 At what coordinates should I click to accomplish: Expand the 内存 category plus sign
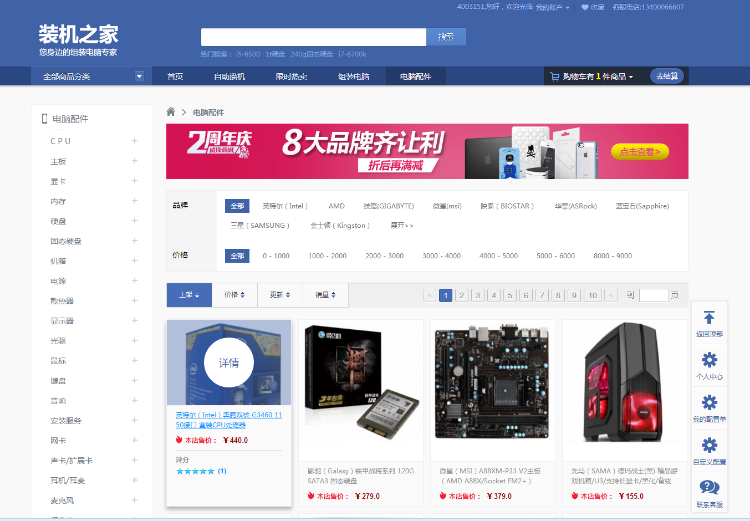(x=134, y=201)
